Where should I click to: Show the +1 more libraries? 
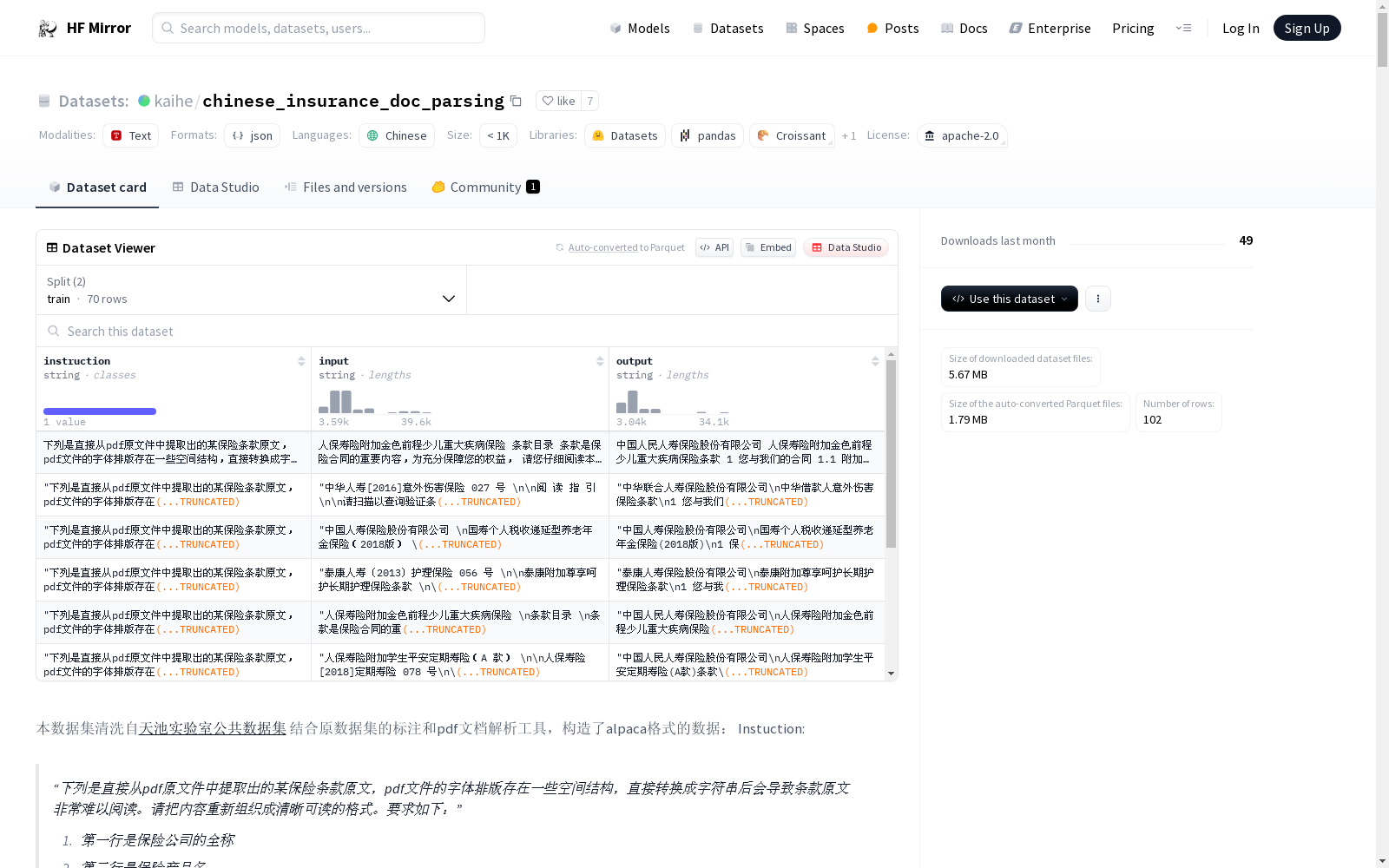pos(849,135)
